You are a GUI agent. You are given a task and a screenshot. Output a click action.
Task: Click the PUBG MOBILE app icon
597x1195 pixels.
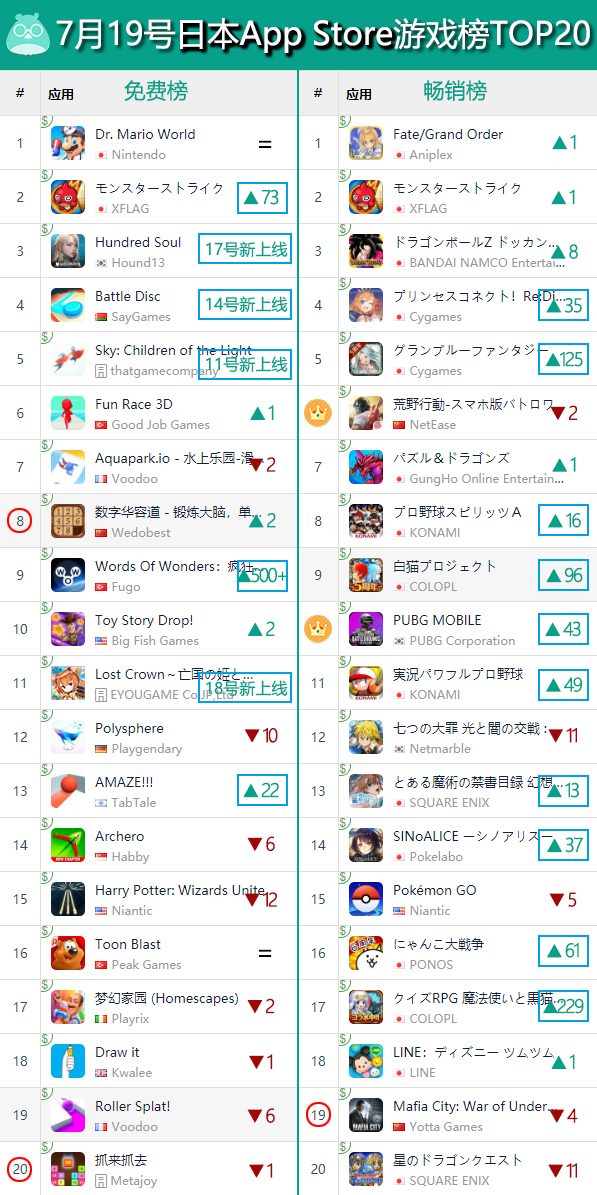(x=366, y=630)
